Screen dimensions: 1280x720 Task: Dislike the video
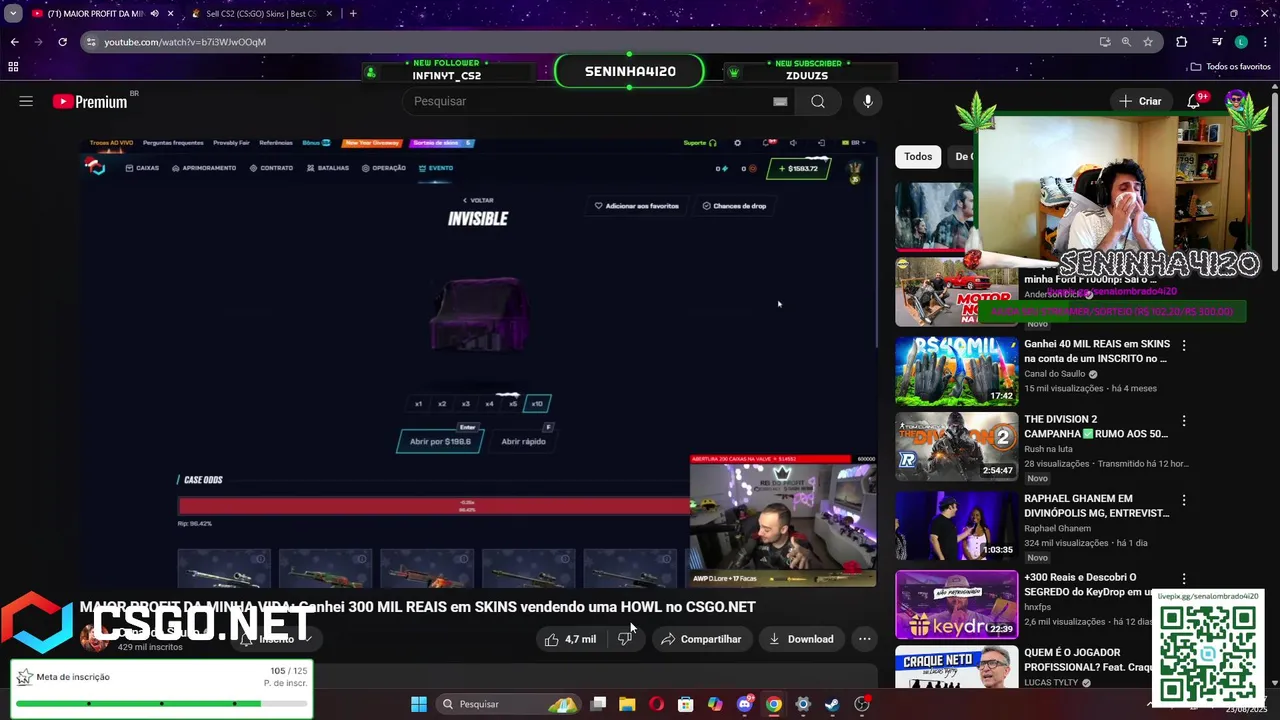[626, 639]
